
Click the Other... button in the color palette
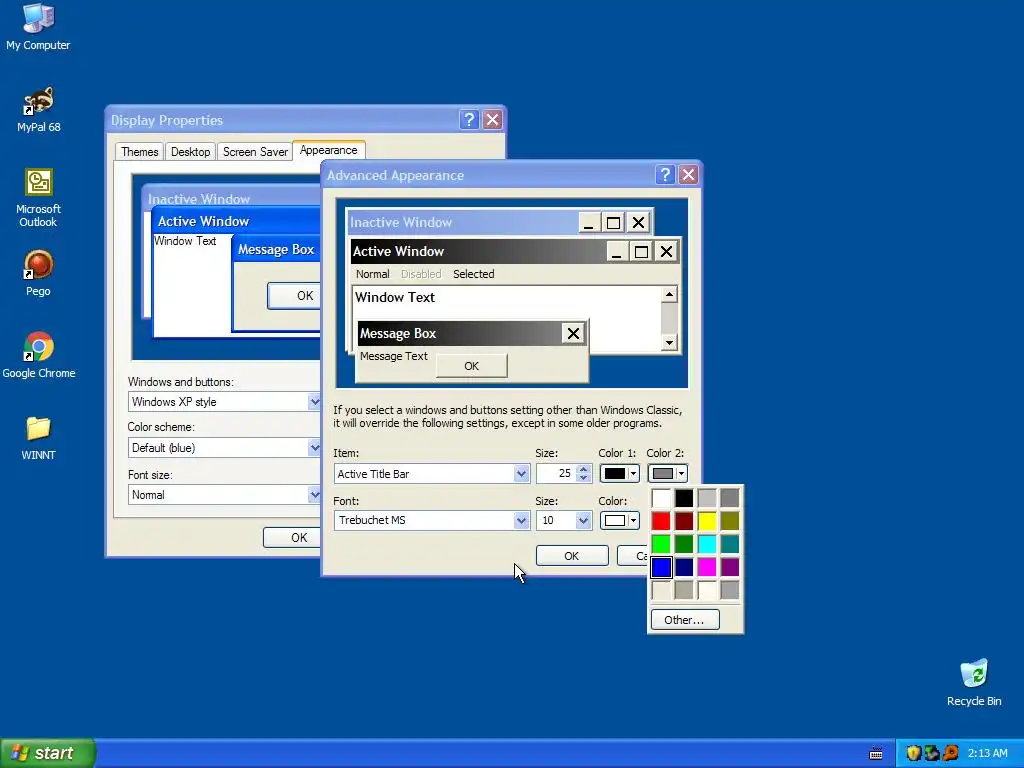tap(684, 620)
